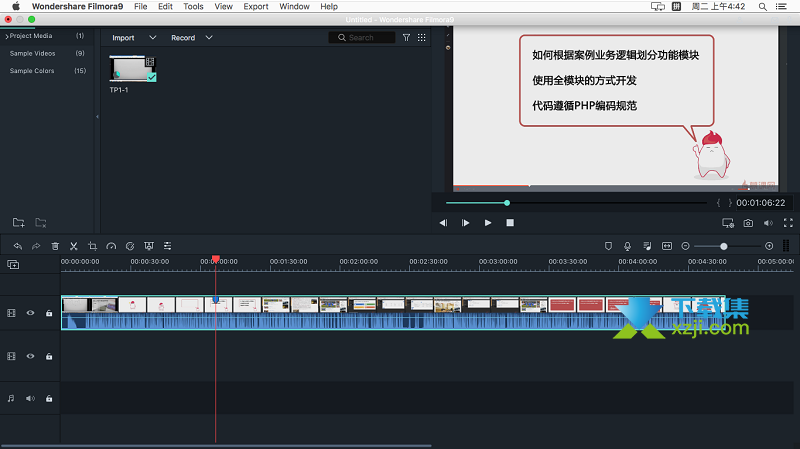This screenshot has width=800, height=449.
Task: Redo the last undone action
Action: tap(36, 246)
